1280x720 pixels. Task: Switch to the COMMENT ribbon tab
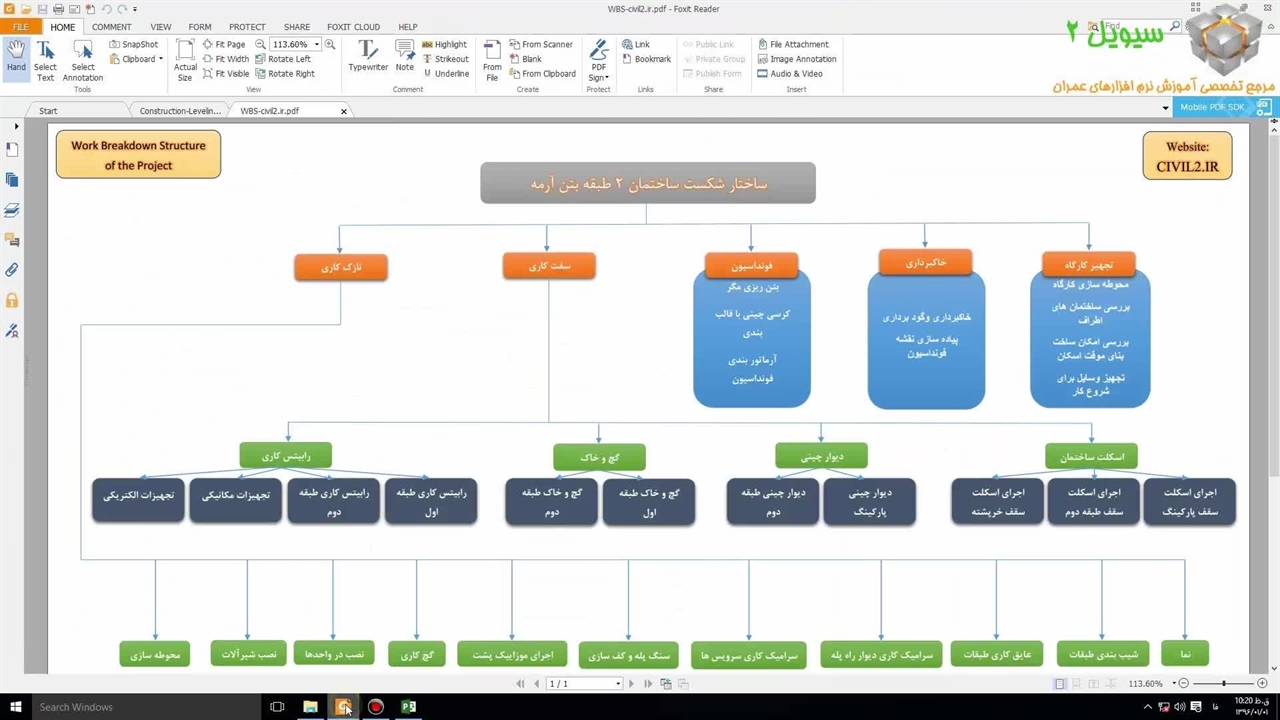(x=112, y=27)
